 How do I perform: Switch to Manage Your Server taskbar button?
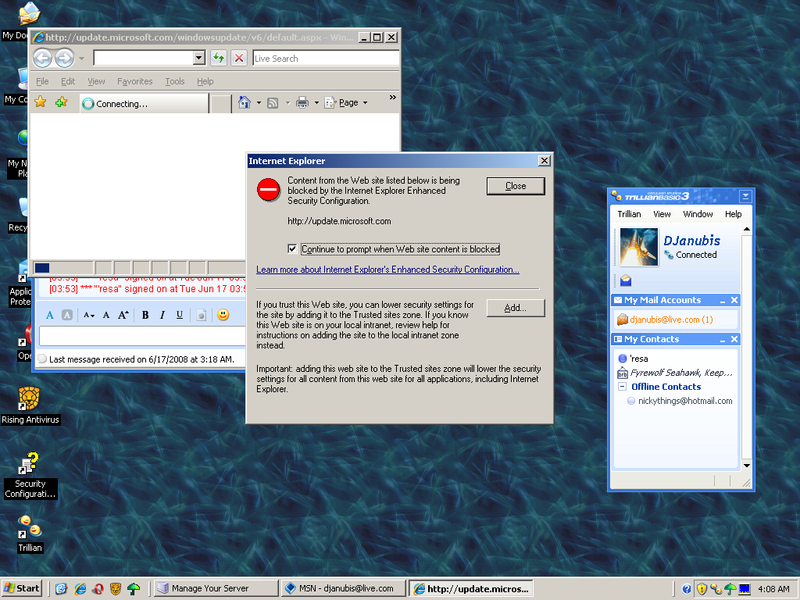click(x=216, y=588)
